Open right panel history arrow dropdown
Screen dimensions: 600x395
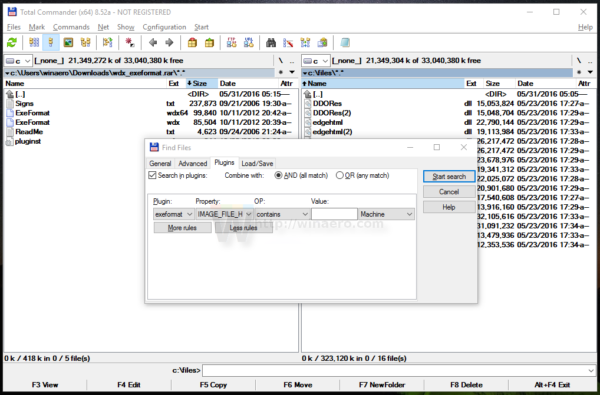pos(590,72)
